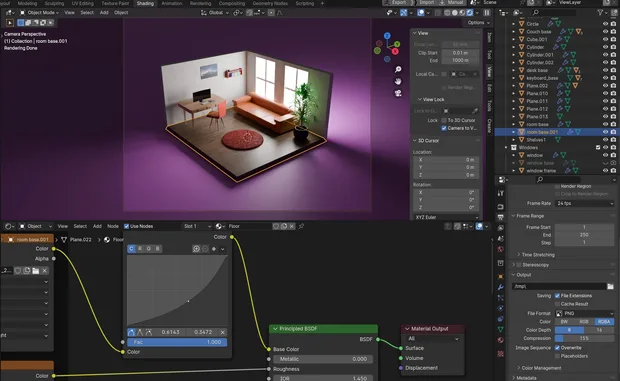
Task: Unlink Floor material with X icon
Action: pos(291,226)
